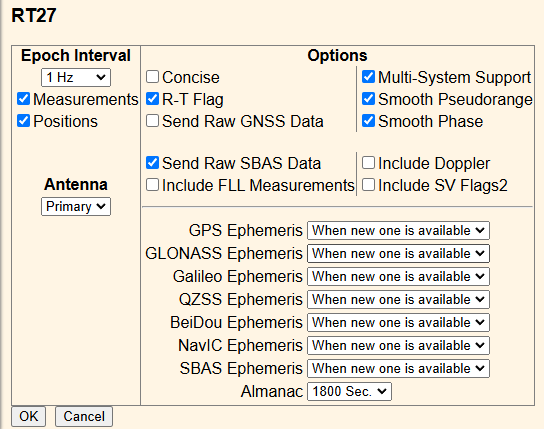Enable Include SV Flags2
The width and height of the screenshot is (544, 429).
368,185
